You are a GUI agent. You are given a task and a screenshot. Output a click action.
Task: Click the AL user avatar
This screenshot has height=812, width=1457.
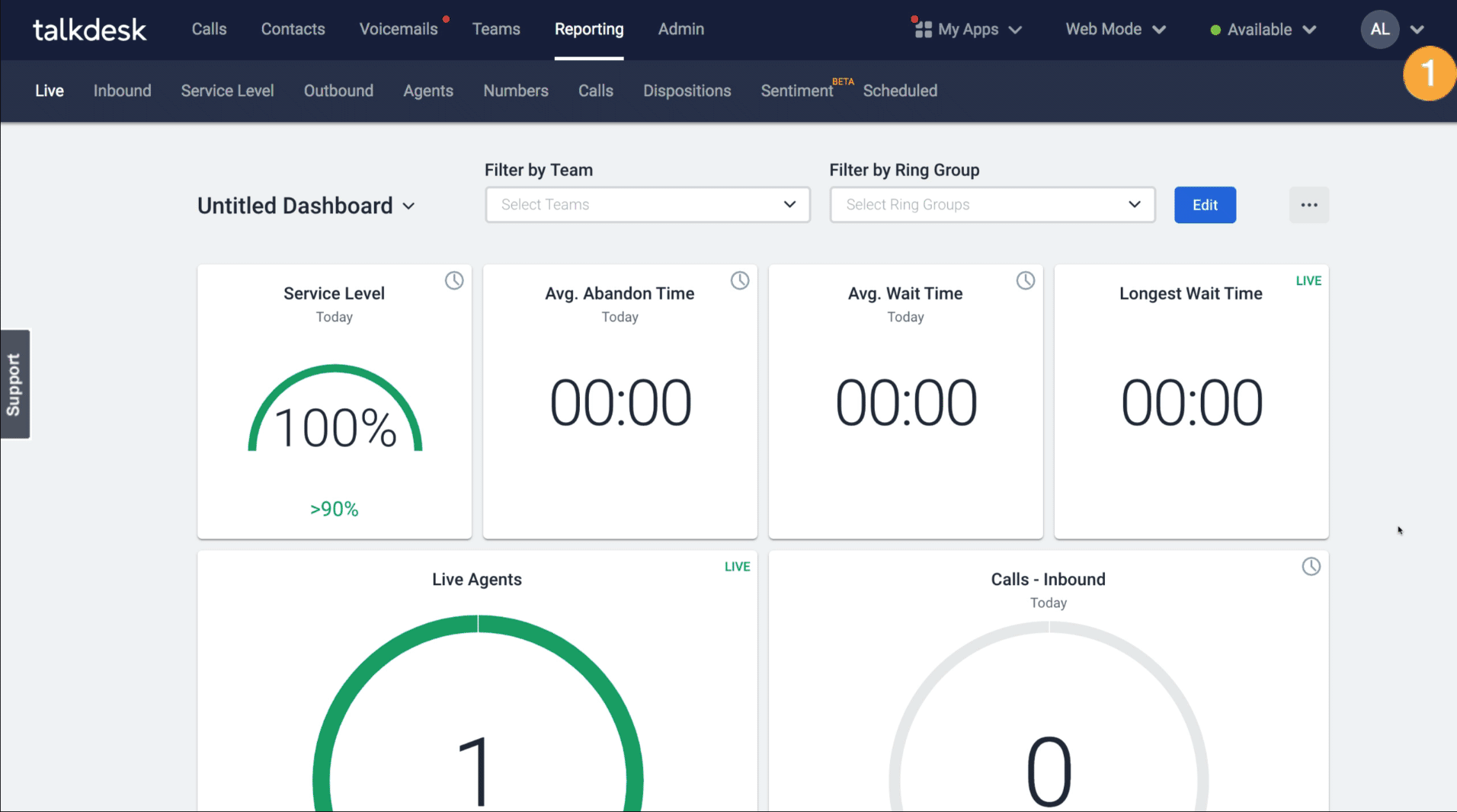[x=1379, y=29]
